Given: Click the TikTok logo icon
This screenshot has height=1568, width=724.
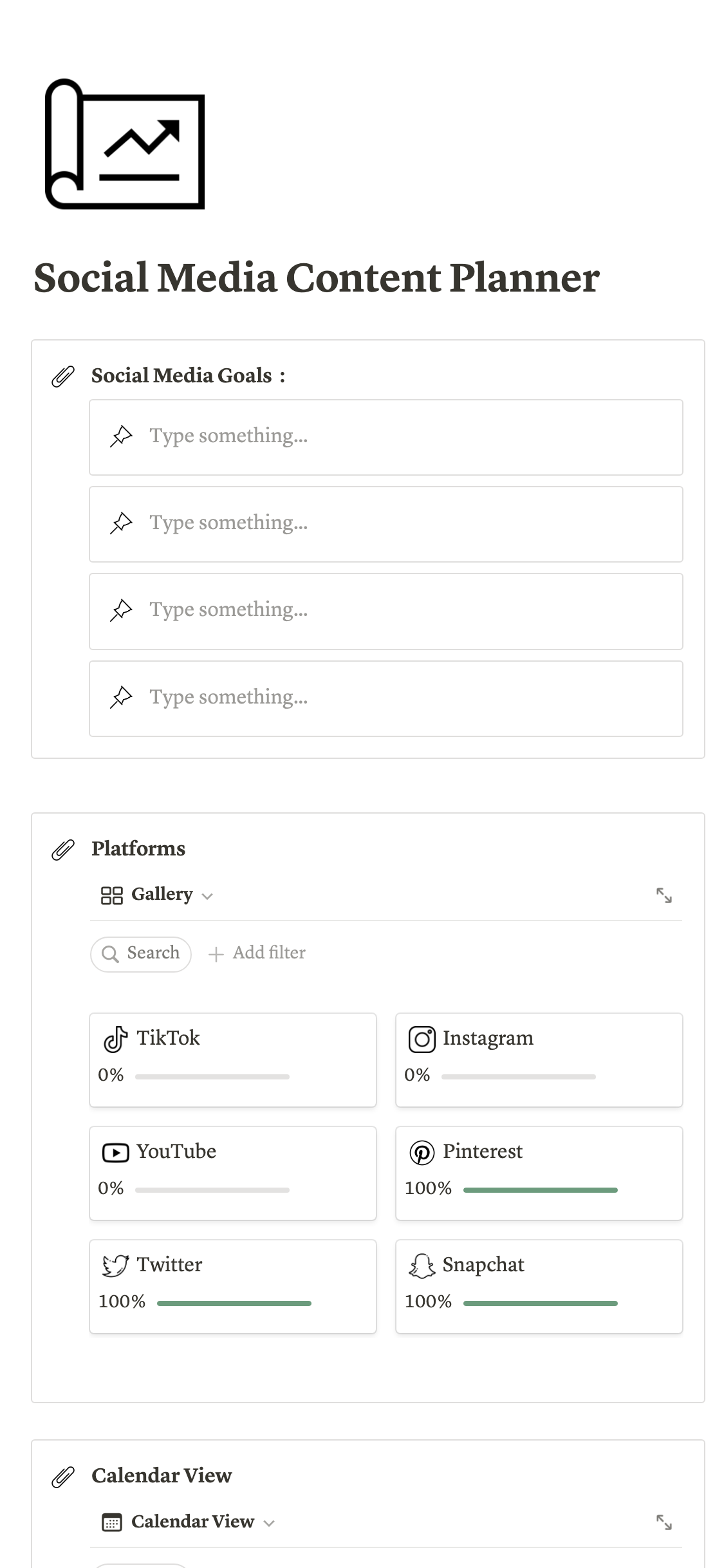Looking at the screenshot, I should coord(116,1039).
